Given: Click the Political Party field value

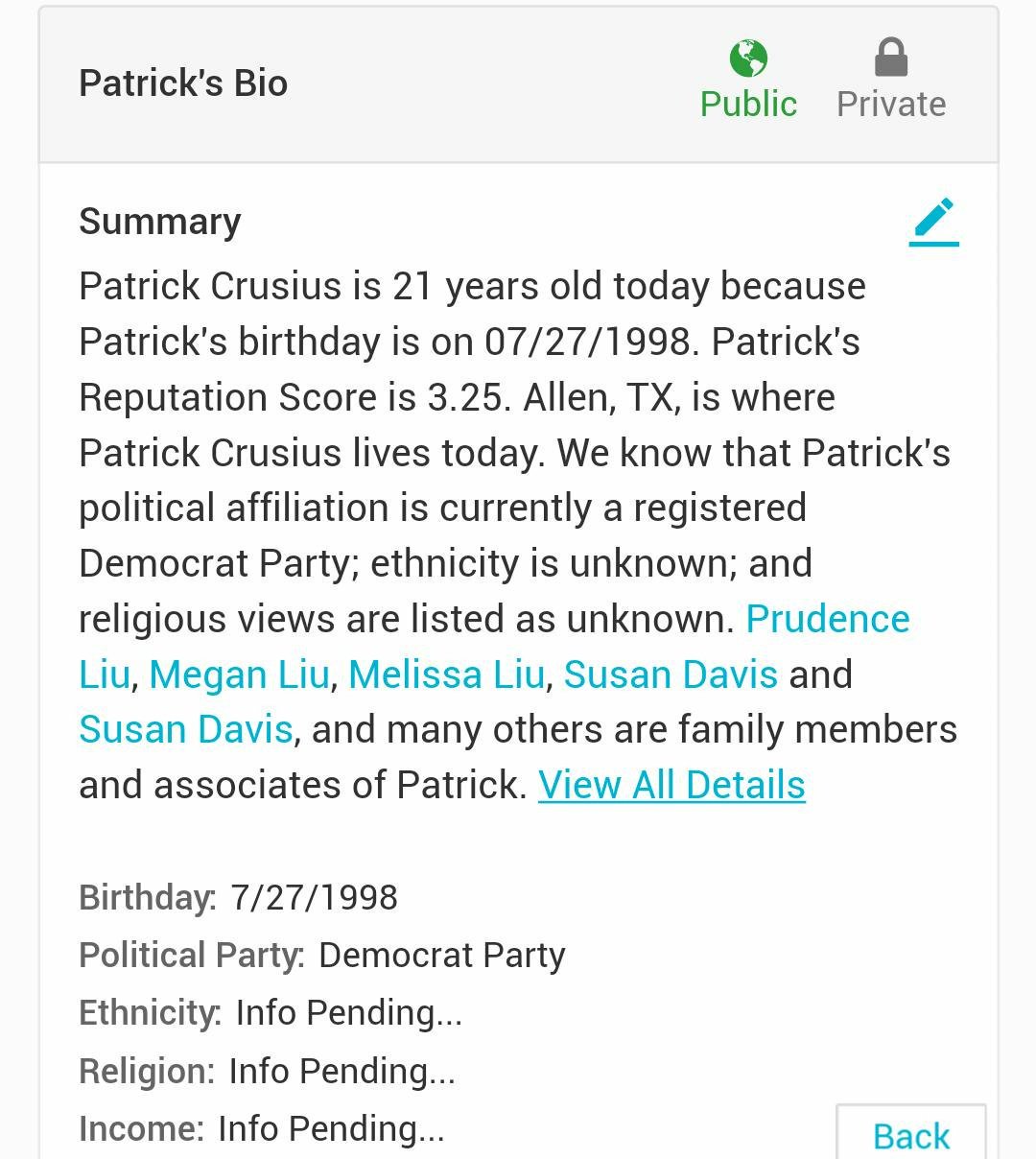Looking at the screenshot, I should [441, 956].
